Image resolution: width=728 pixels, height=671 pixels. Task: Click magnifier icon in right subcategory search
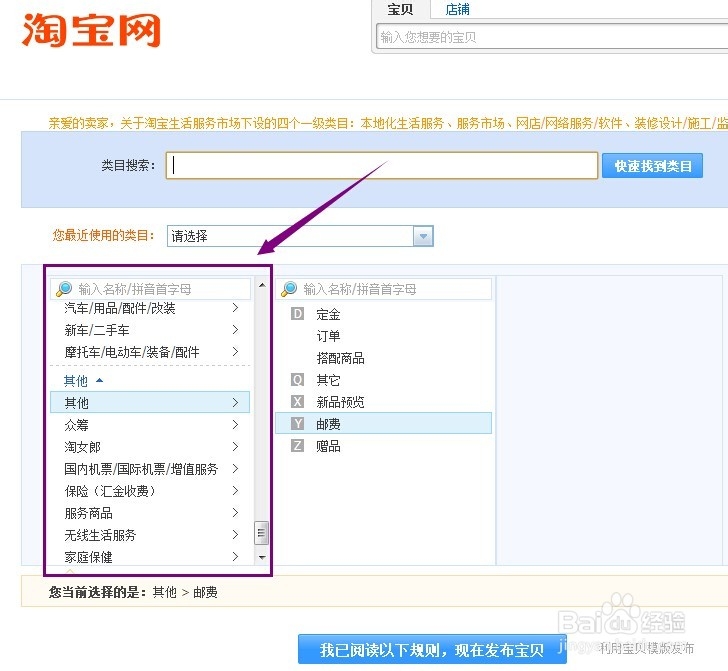coord(289,289)
